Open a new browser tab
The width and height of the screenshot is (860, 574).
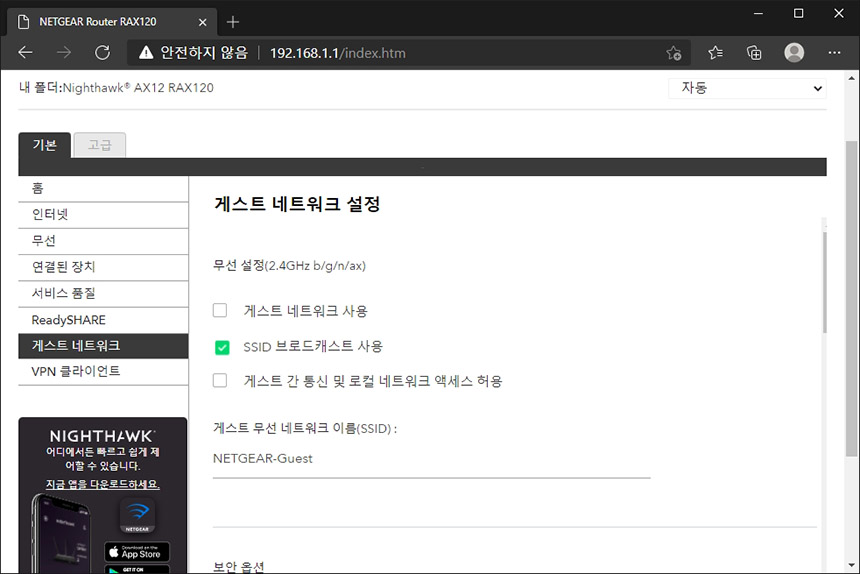[233, 22]
